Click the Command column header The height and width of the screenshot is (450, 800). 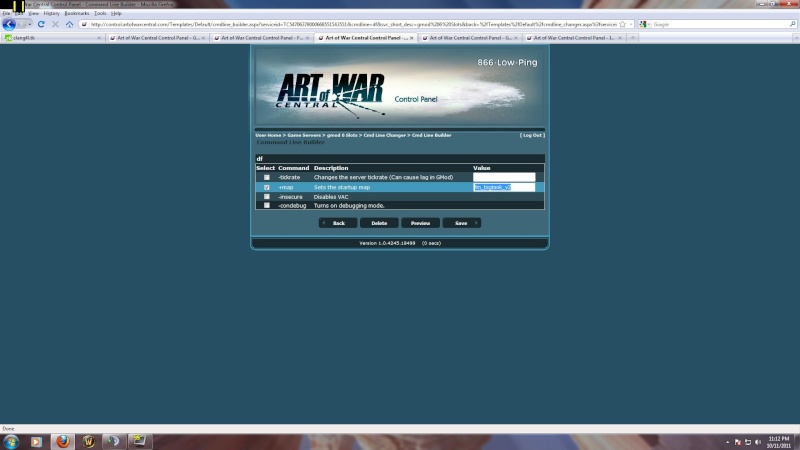[x=293, y=168]
